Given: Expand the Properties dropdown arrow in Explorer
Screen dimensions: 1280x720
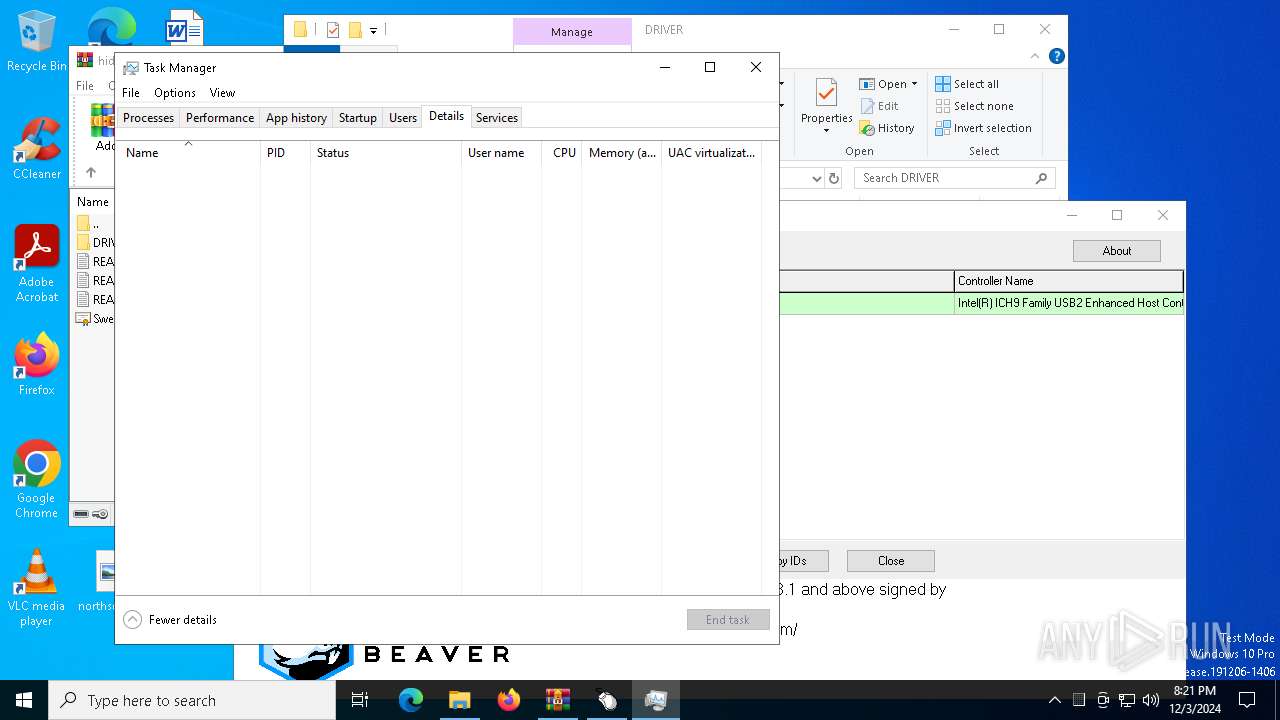Looking at the screenshot, I should tap(826, 131).
